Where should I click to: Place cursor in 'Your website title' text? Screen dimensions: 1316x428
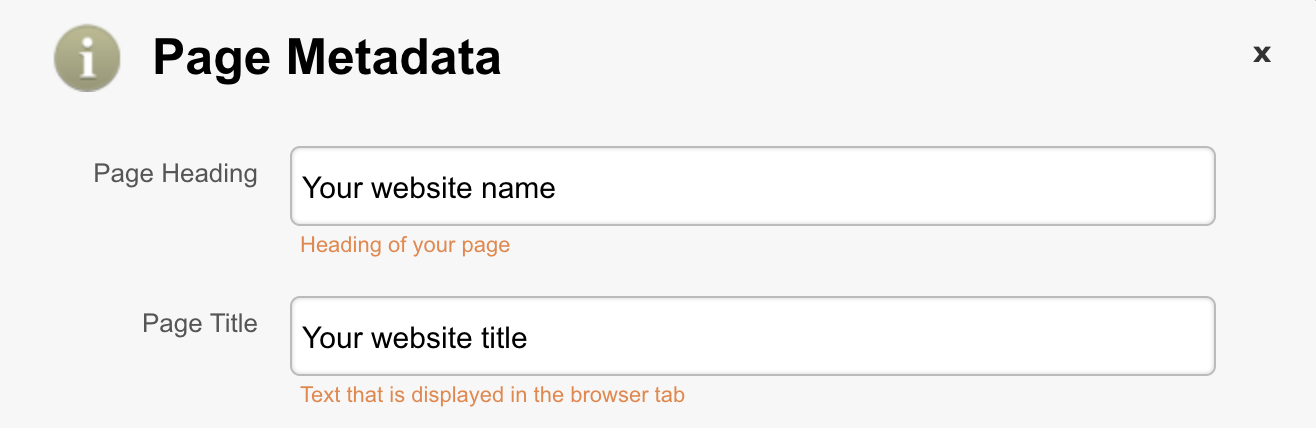pos(414,338)
